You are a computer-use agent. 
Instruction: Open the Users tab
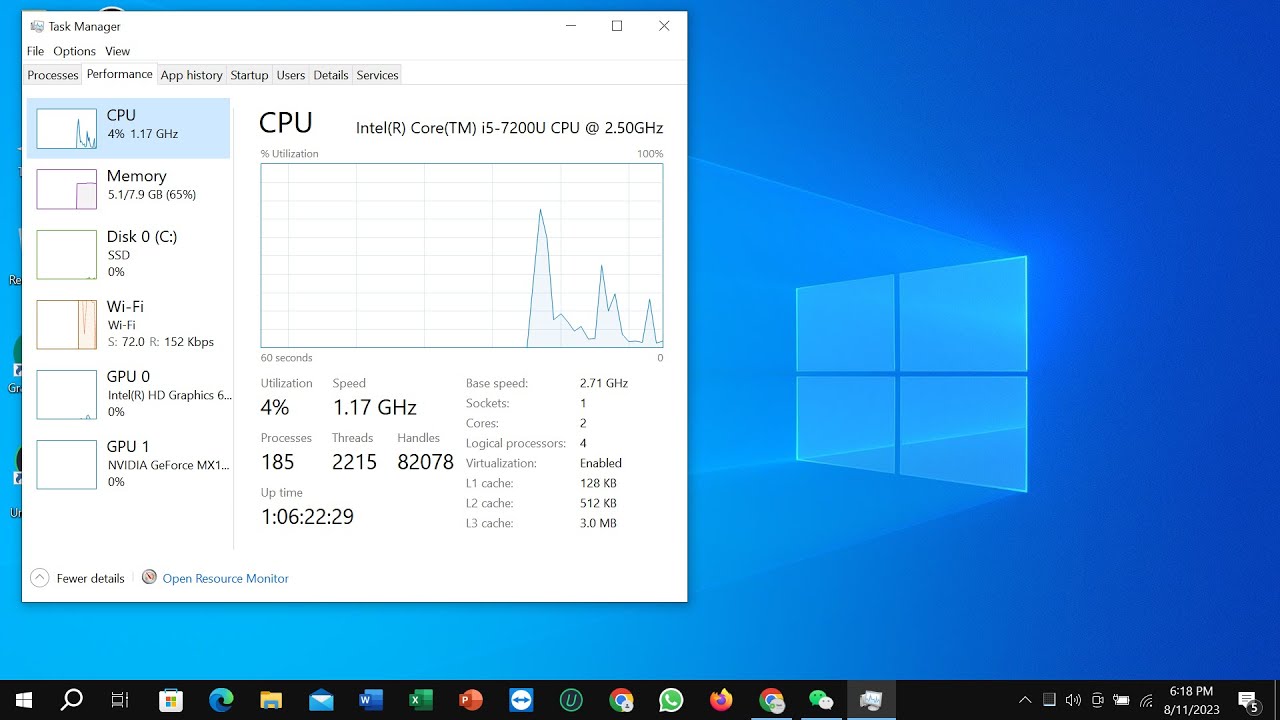click(x=291, y=75)
